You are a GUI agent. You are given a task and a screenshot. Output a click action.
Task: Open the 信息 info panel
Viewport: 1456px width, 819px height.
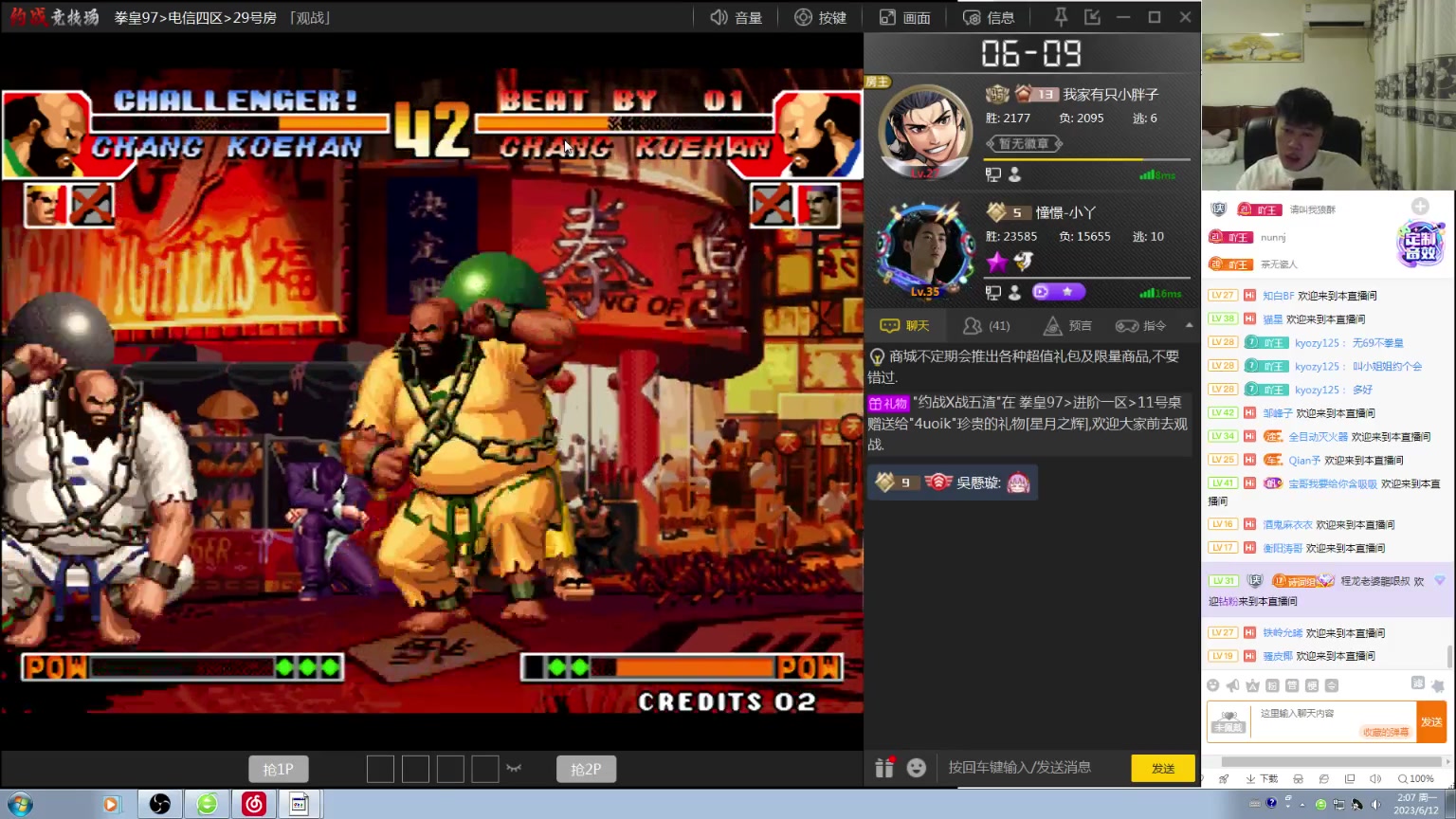pyautogui.click(x=989, y=17)
